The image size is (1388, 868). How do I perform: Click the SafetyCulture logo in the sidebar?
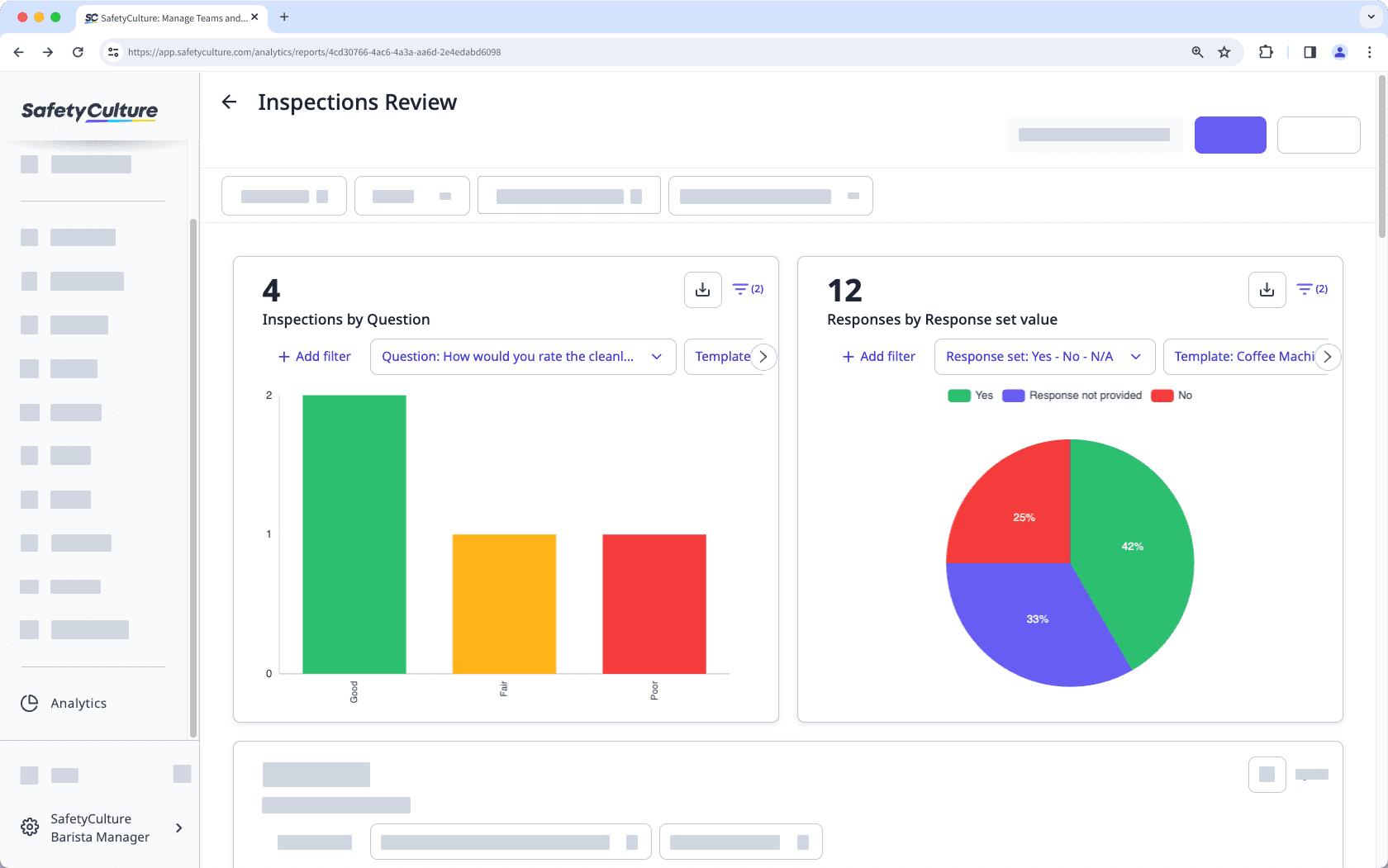point(88,111)
